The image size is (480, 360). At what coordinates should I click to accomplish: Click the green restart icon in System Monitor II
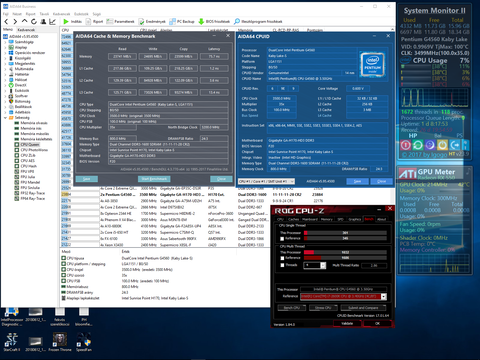[418, 145]
